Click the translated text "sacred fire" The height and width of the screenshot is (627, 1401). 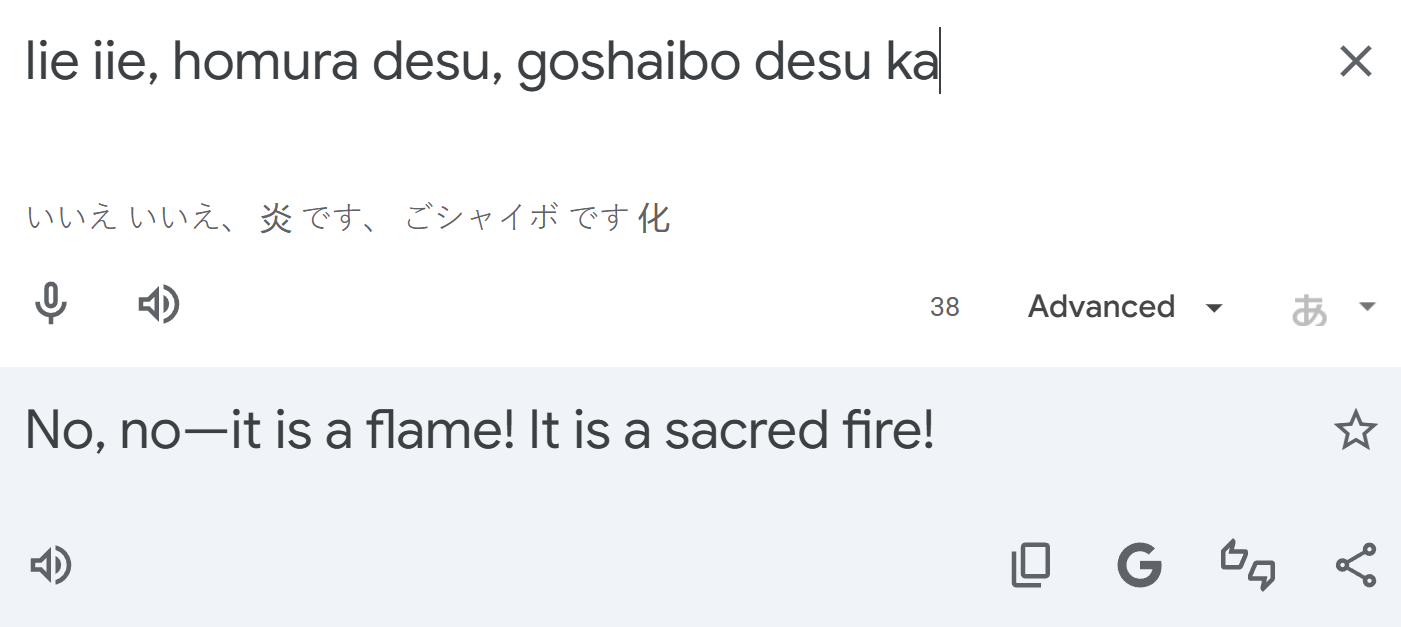tap(797, 430)
